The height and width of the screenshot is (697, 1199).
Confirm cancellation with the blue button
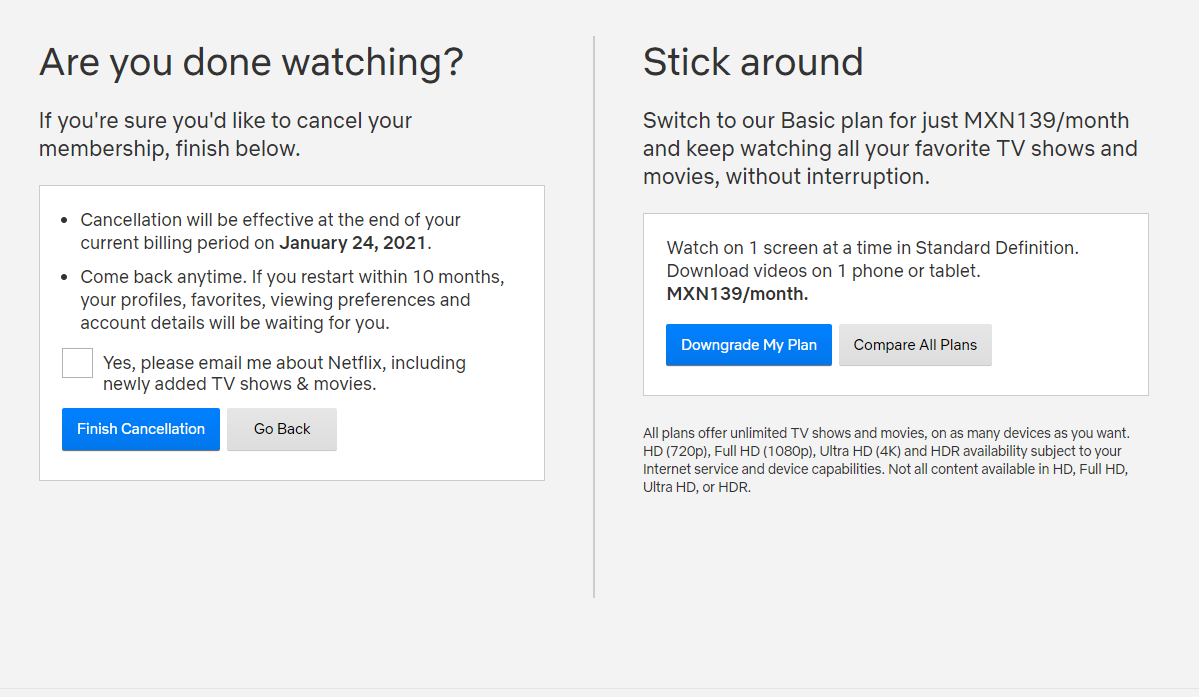tap(140, 429)
